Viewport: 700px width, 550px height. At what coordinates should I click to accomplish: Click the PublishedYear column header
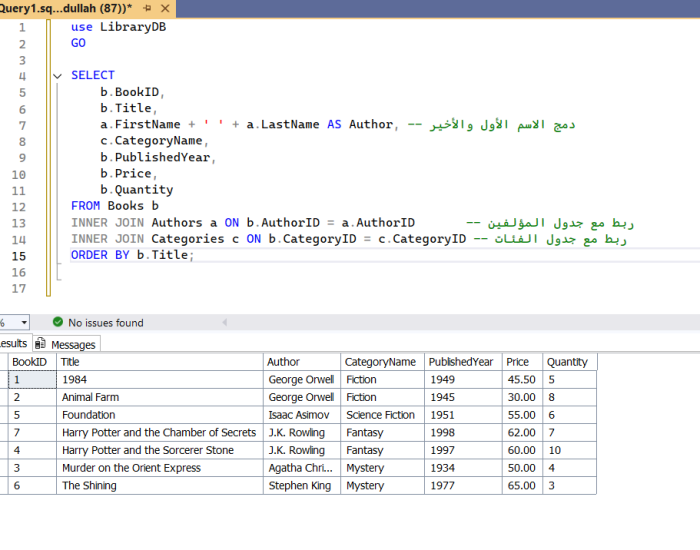point(460,362)
